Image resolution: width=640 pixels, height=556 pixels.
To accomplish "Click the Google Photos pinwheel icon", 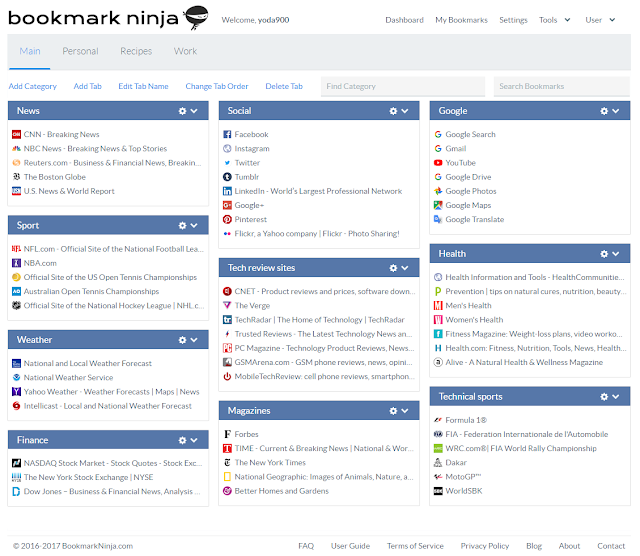I will (x=438, y=191).
